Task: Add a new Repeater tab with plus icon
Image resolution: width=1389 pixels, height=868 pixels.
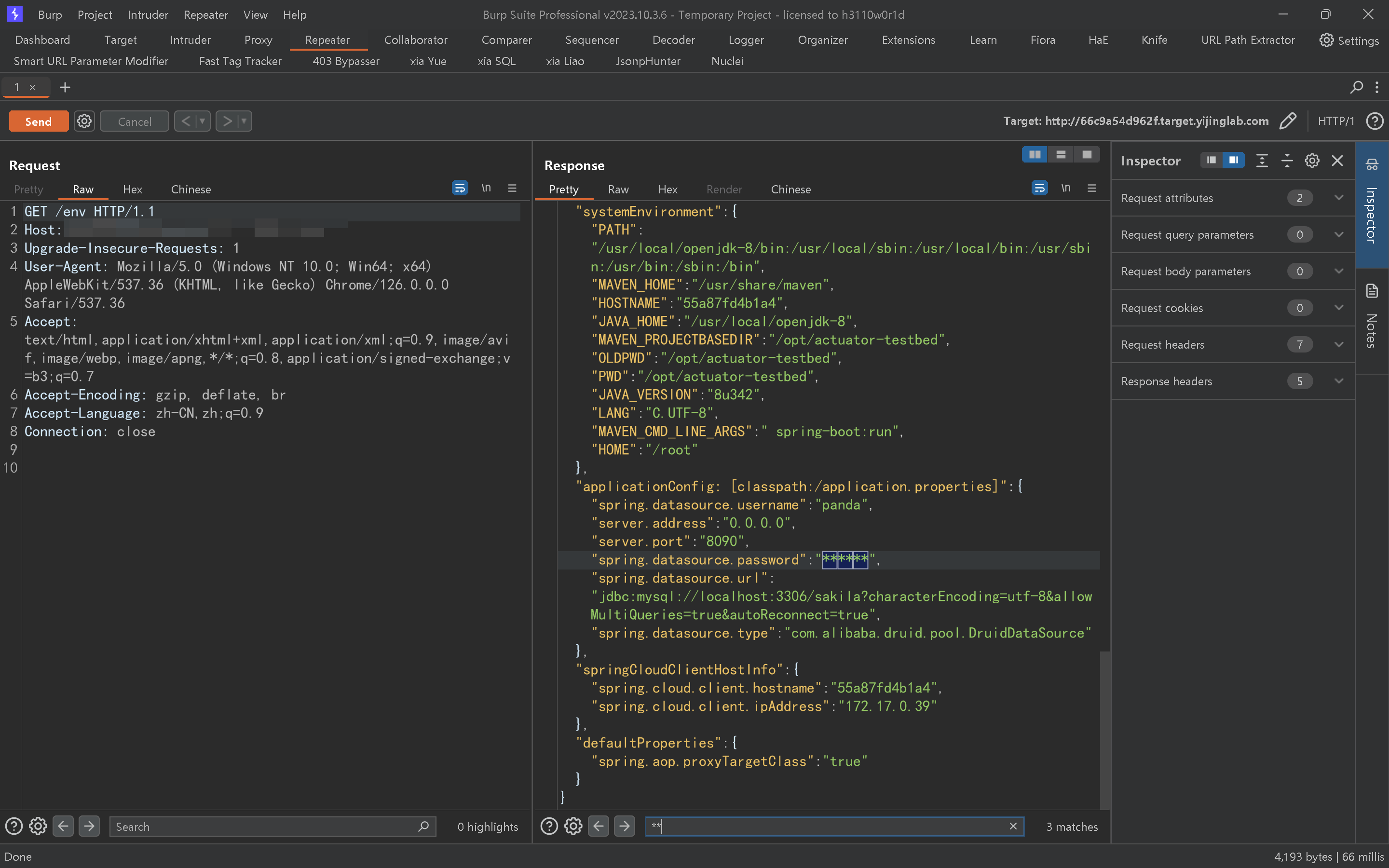Action: pos(65,87)
